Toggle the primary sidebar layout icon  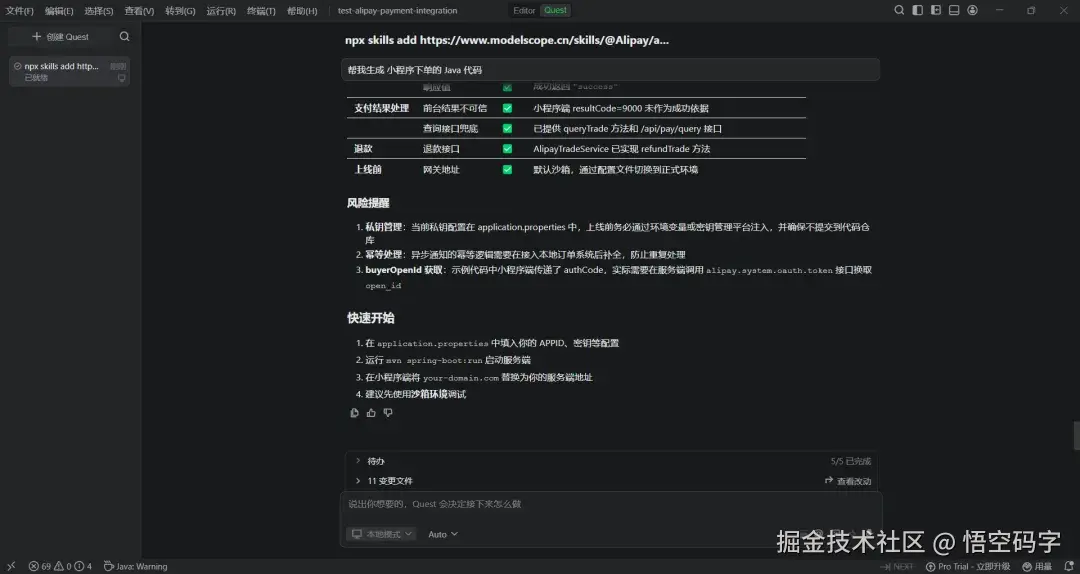pyautogui.click(x=917, y=10)
